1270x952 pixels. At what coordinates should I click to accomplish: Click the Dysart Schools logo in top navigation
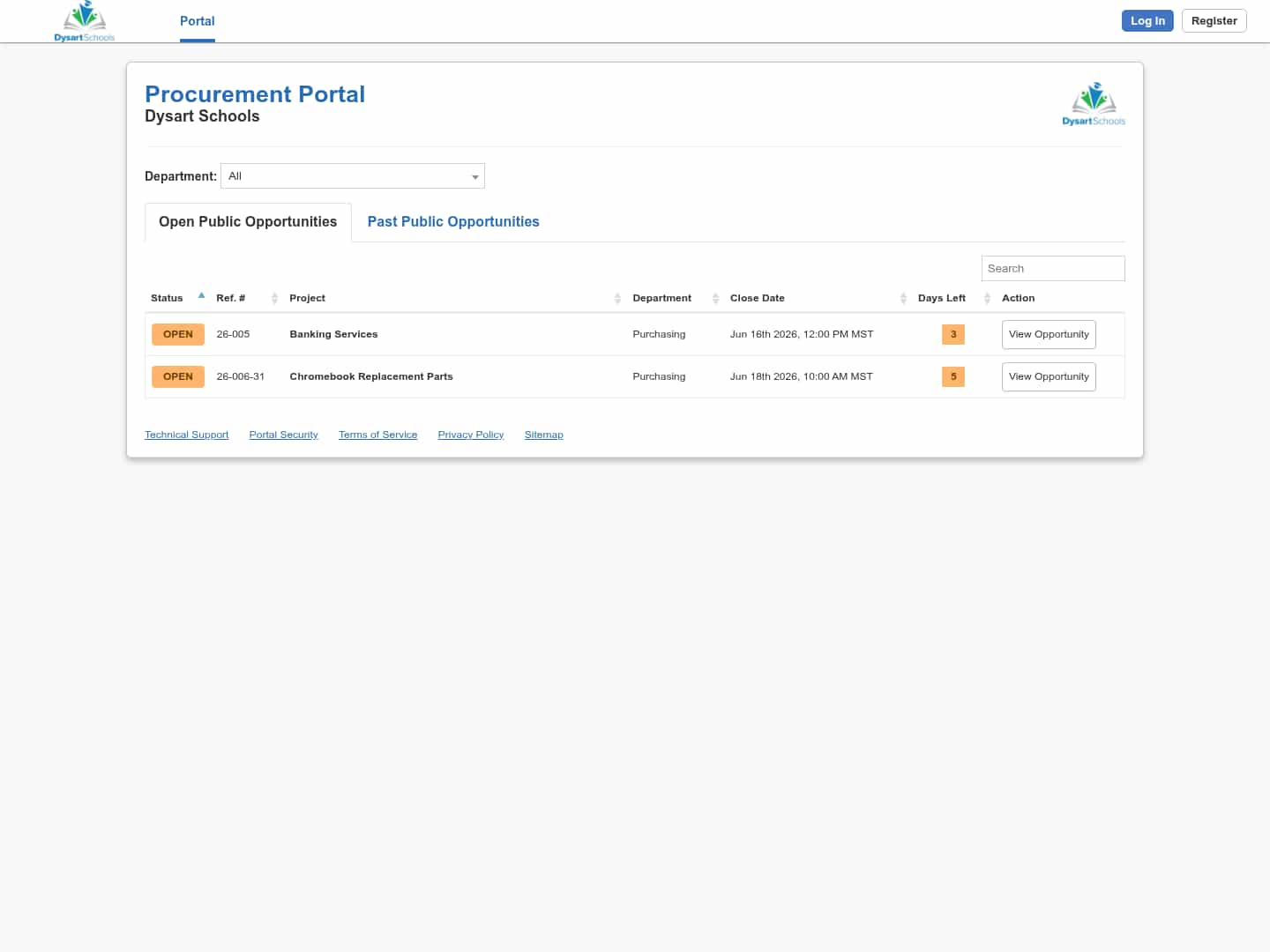point(85,21)
